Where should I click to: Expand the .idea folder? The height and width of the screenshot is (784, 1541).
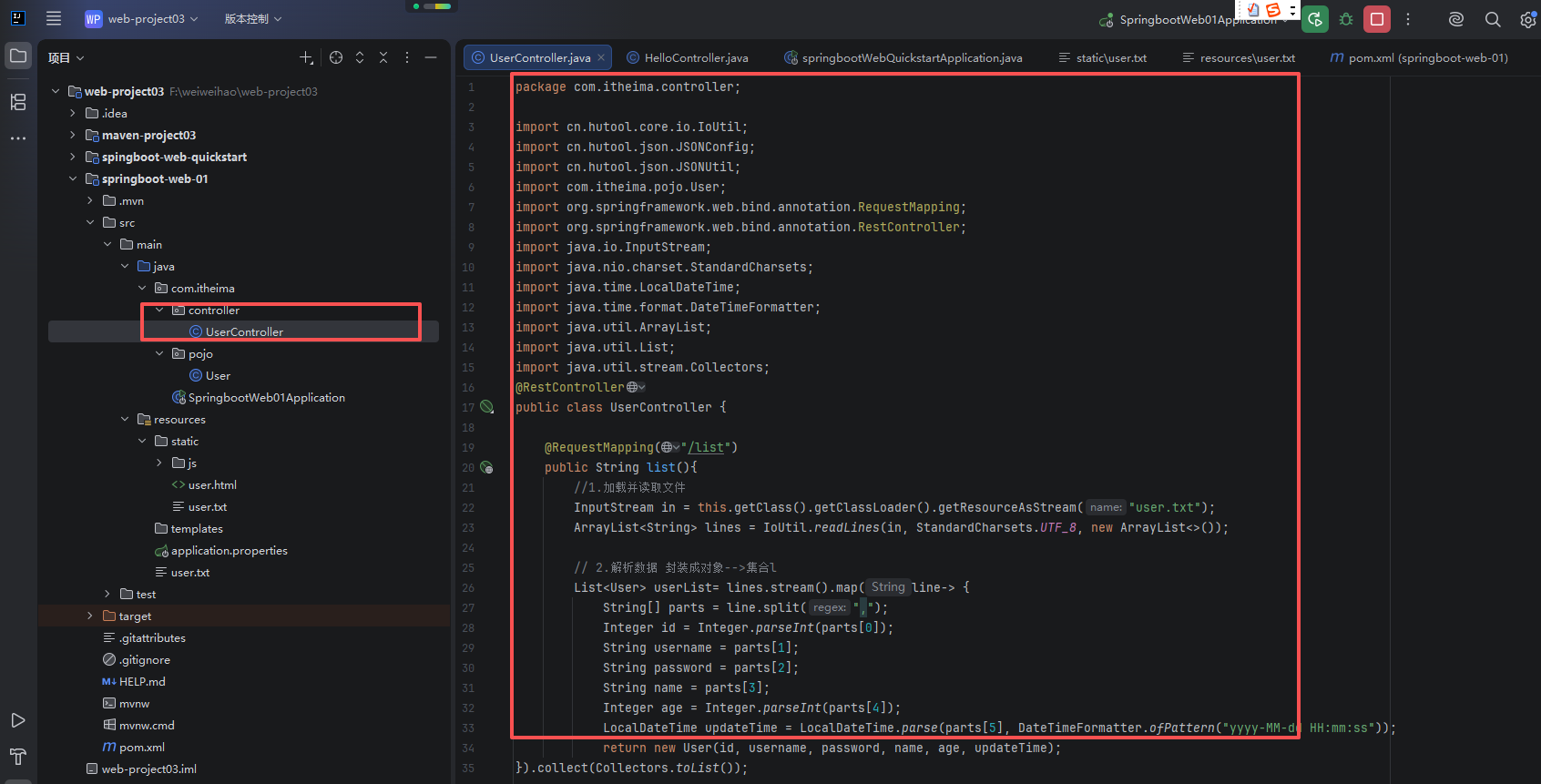pyautogui.click(x=73, y=114)
